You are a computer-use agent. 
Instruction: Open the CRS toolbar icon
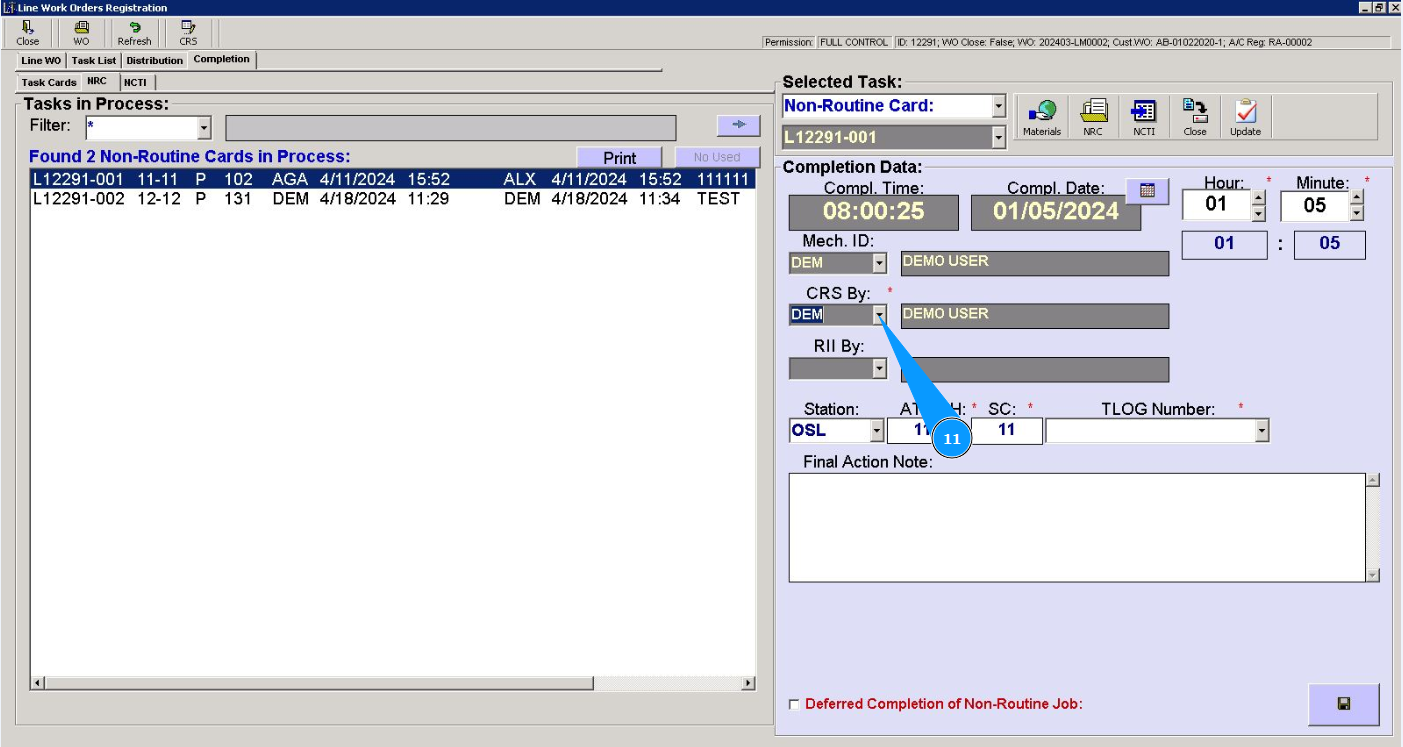(188, 33)
